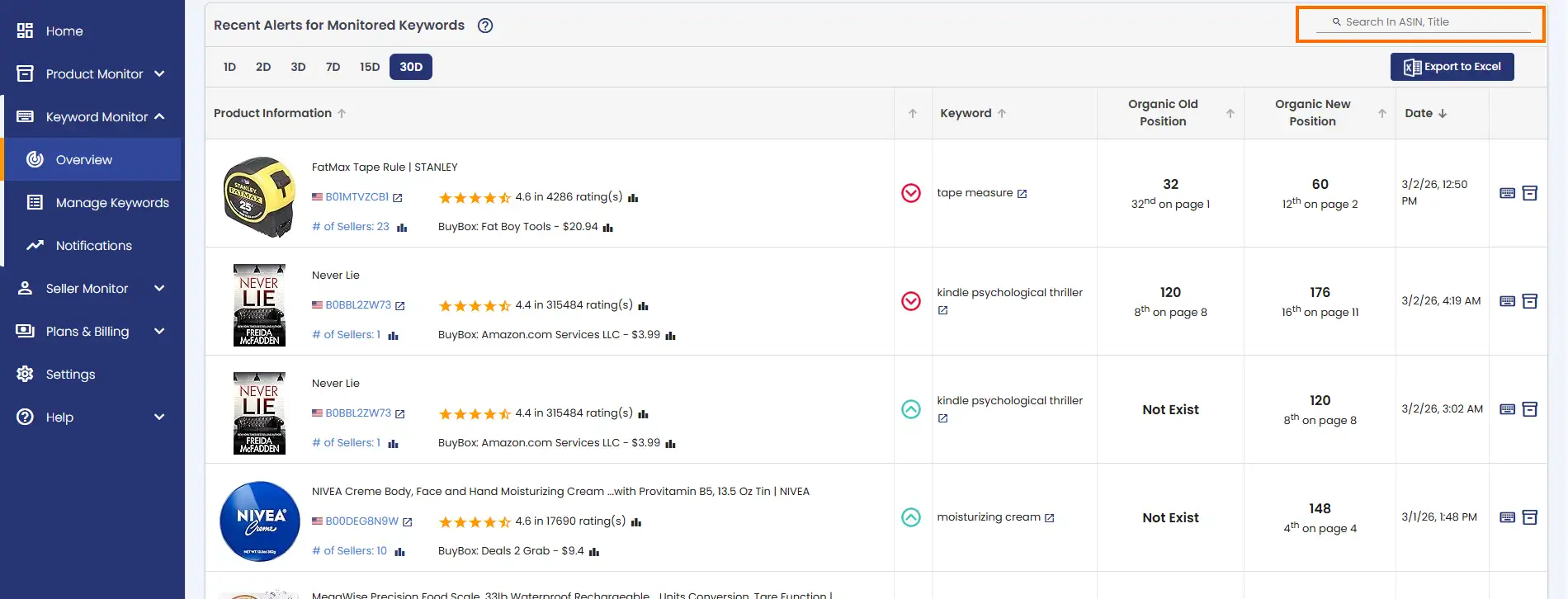Open the FatMax Tape Rule product thumbnail
This screenshot has width=1568, height=599.
pyautogui.click(x=260, y=196)
